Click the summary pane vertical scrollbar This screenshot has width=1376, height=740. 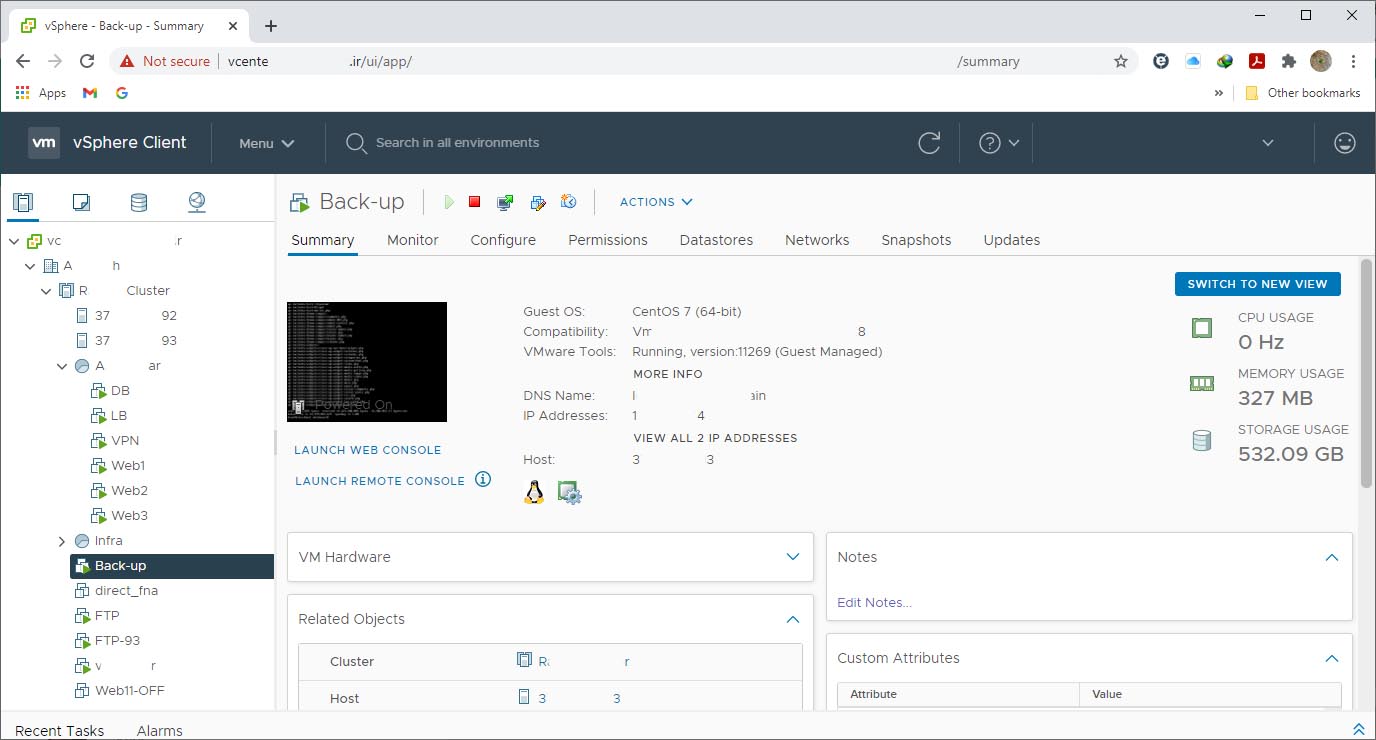click(x=1366, y=373)
